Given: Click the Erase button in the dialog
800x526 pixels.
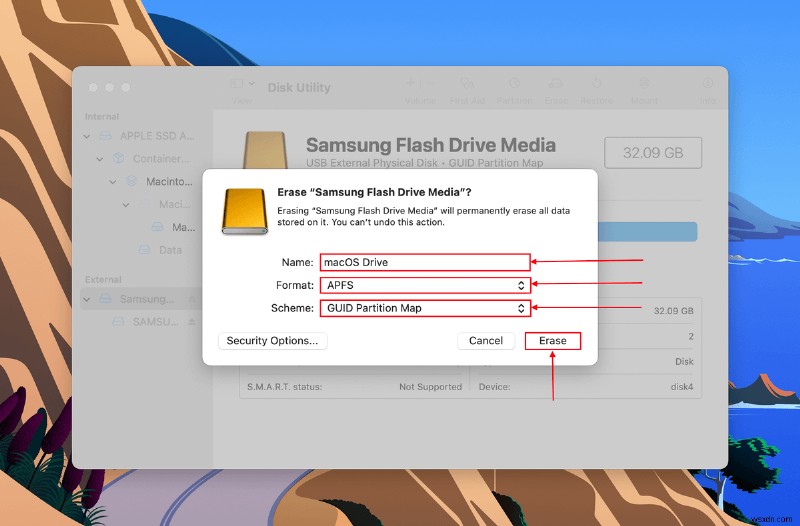Looking at the screenshot, I should (553, 341).
